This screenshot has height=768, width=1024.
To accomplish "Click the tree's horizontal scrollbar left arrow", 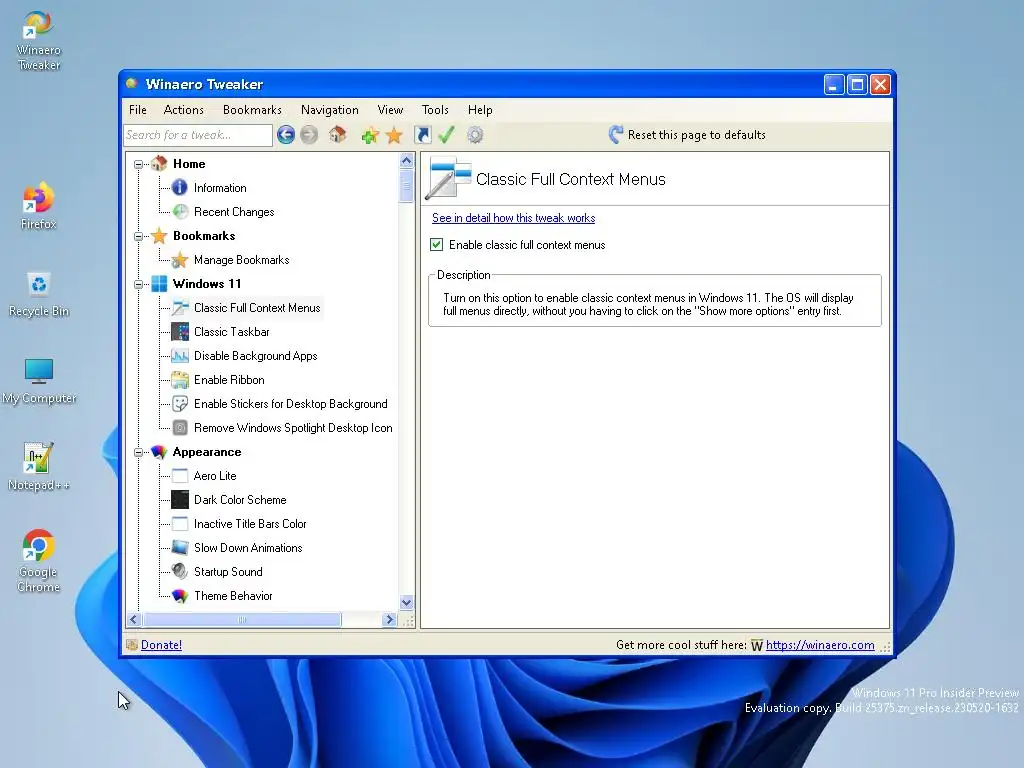I will tap(134, 619).
